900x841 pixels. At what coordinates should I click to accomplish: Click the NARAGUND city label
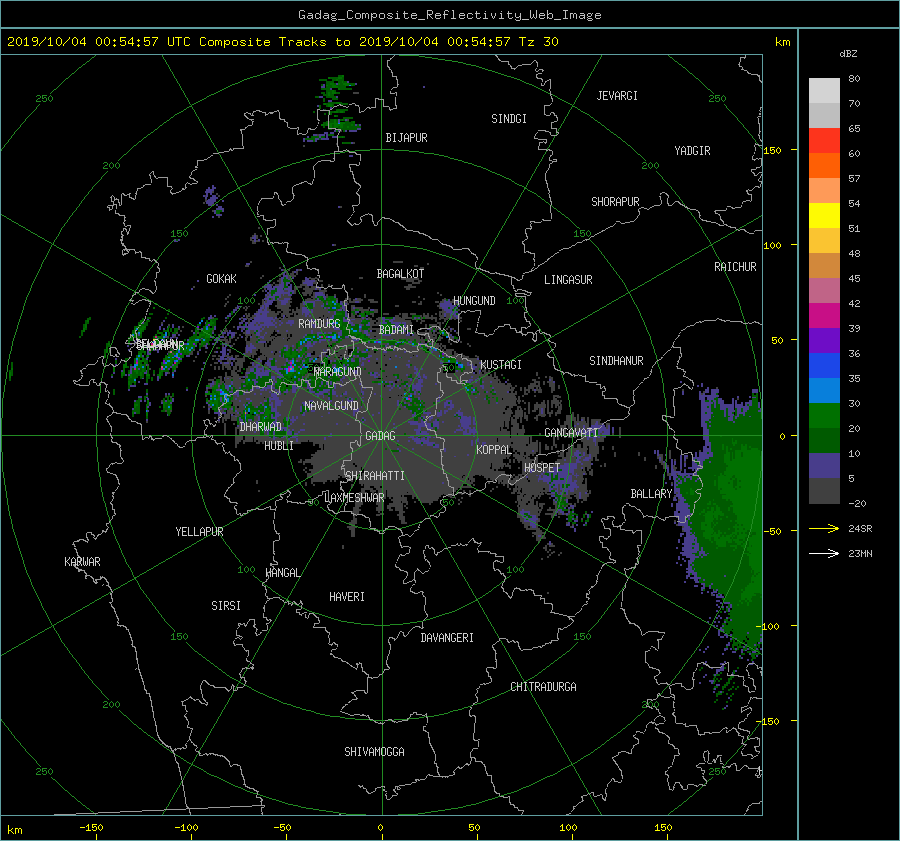coord(338,372)
